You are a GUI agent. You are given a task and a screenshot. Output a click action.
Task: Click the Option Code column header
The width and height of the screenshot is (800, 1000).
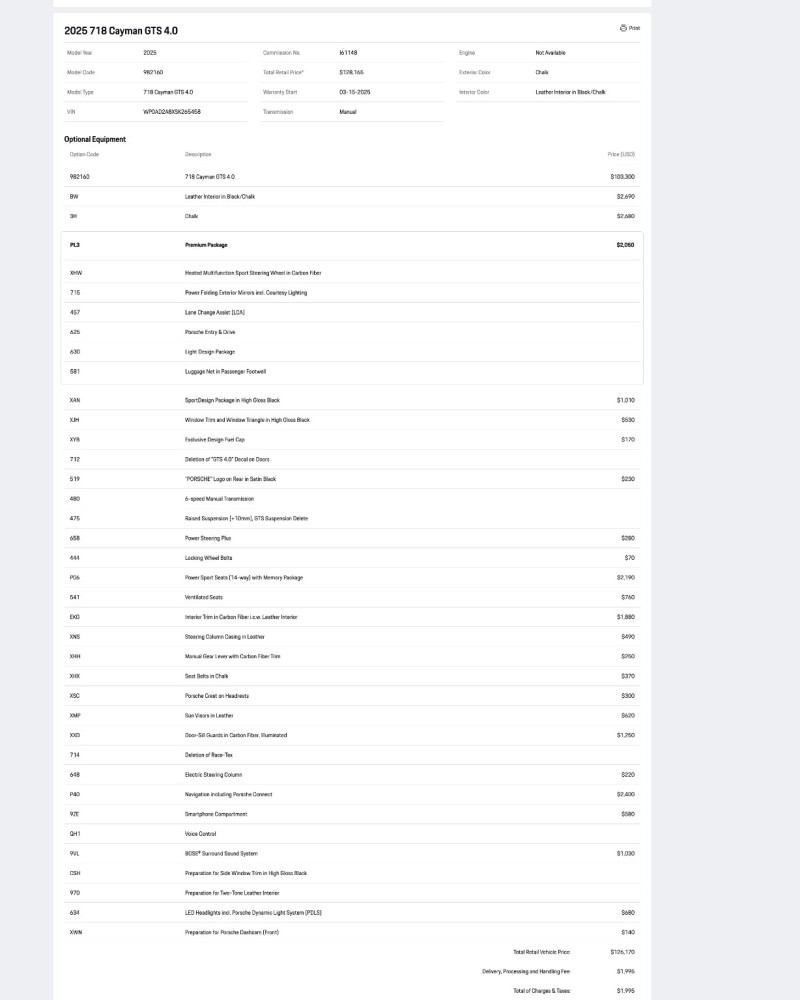coord(84,155)
